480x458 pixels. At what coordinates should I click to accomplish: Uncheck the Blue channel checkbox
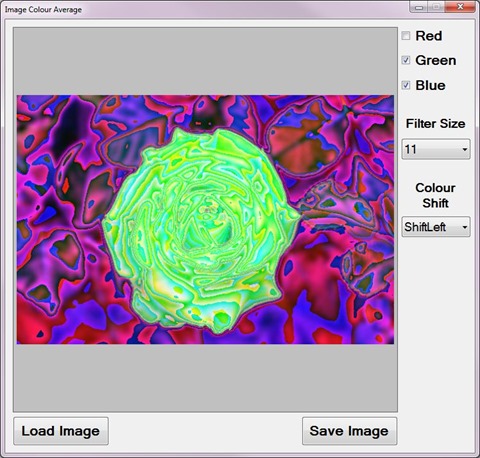pos(406,85)
